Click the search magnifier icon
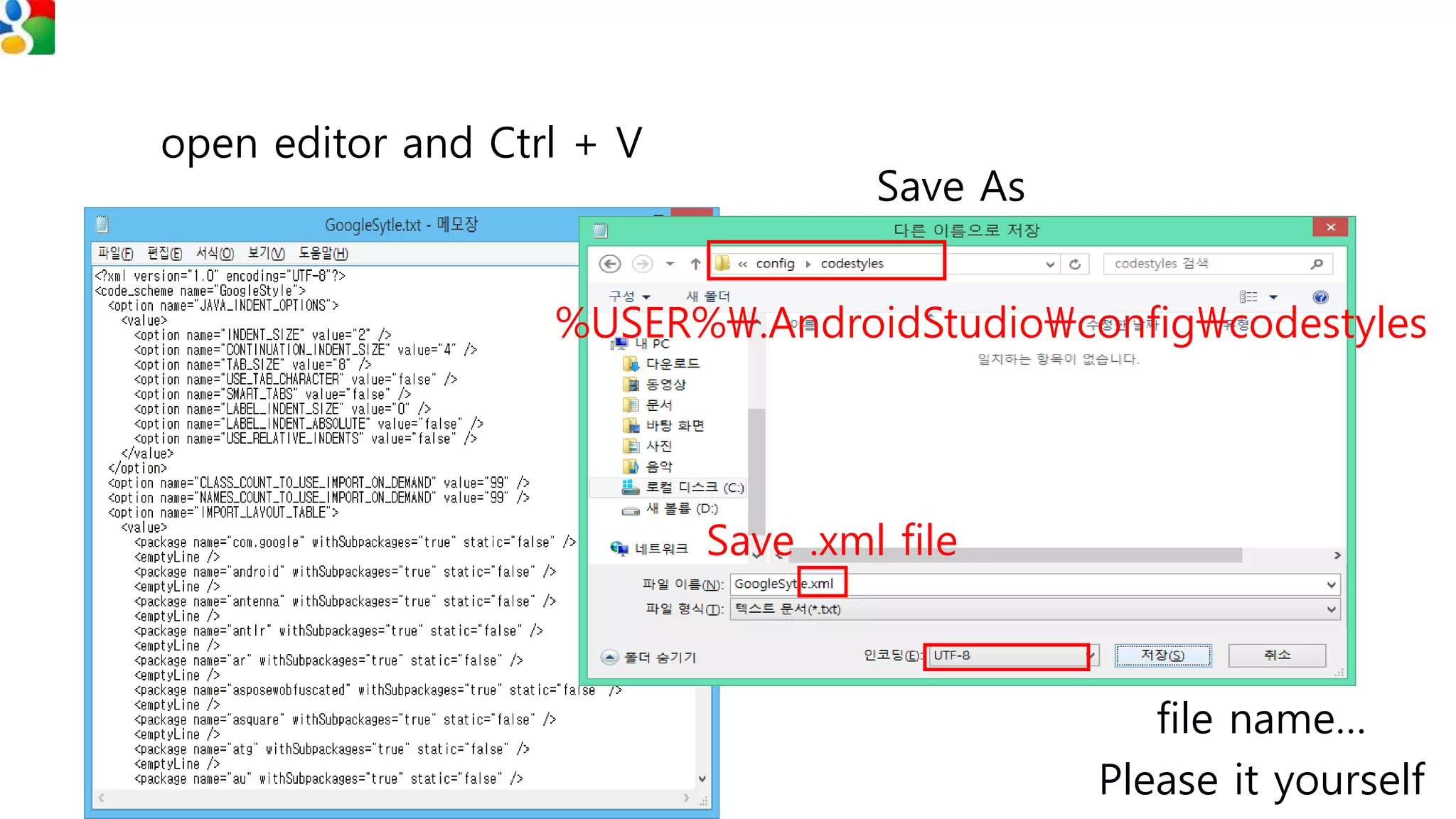The image size is (1456, 819). [x=1317, y=264]
